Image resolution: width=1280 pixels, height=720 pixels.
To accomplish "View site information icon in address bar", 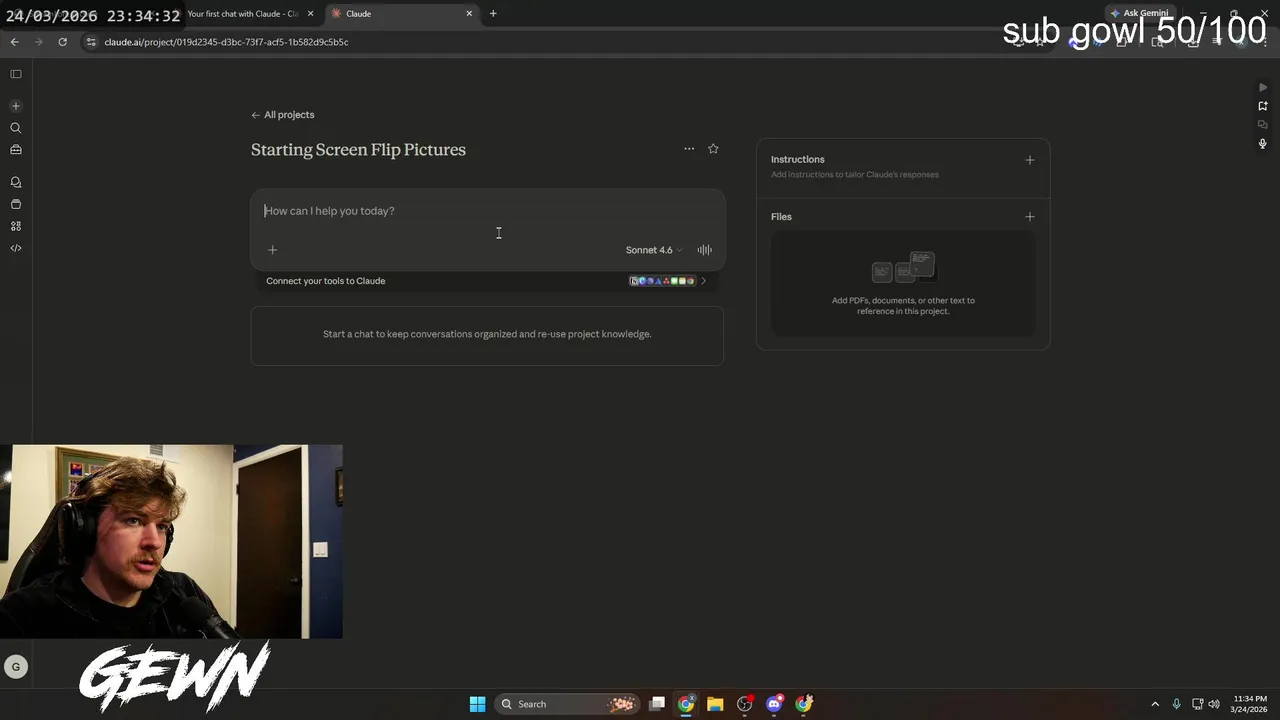I will pos(91,42).
